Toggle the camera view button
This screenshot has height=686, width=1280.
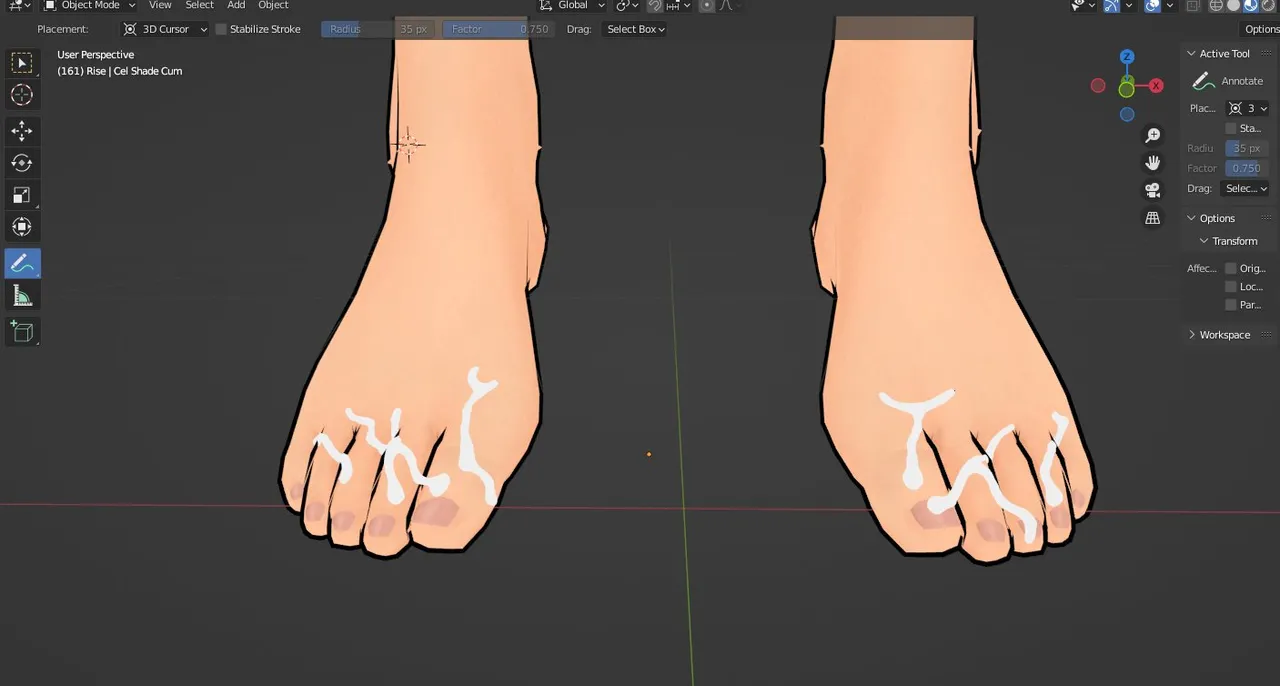pos(1153,190)
